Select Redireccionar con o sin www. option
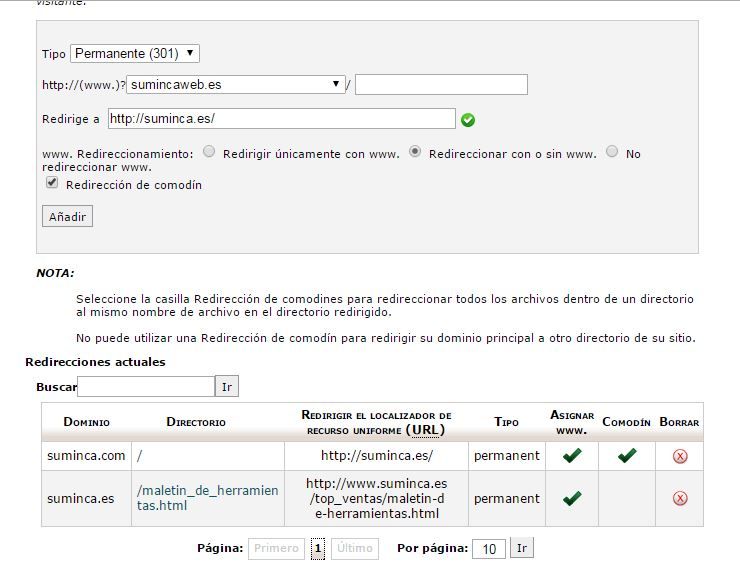Screen dimensions: 740x581 click(415, 152)
